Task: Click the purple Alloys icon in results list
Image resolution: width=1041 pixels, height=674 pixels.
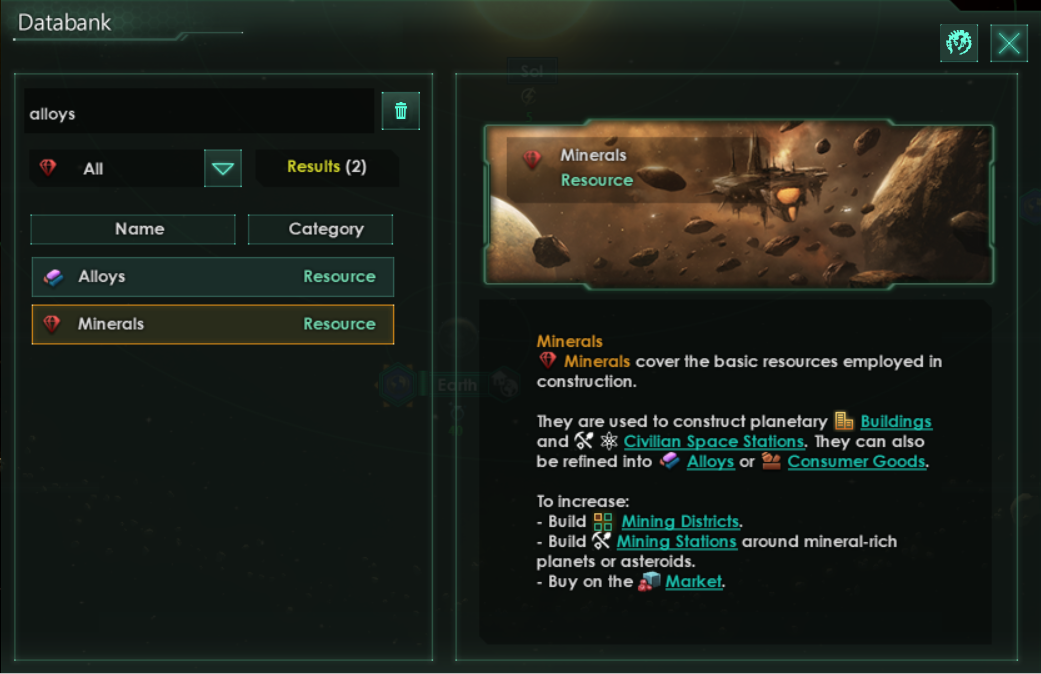Action: (54, 278)
